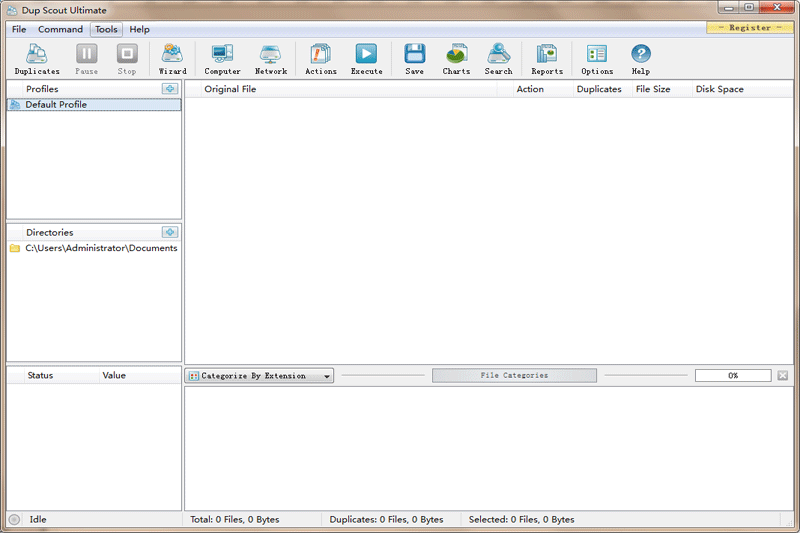Image resolution: width=800 pixels, height=533 pixels.
Task: Open the Wizard tool
Action: pyautogui.click(x=172, y=59)
